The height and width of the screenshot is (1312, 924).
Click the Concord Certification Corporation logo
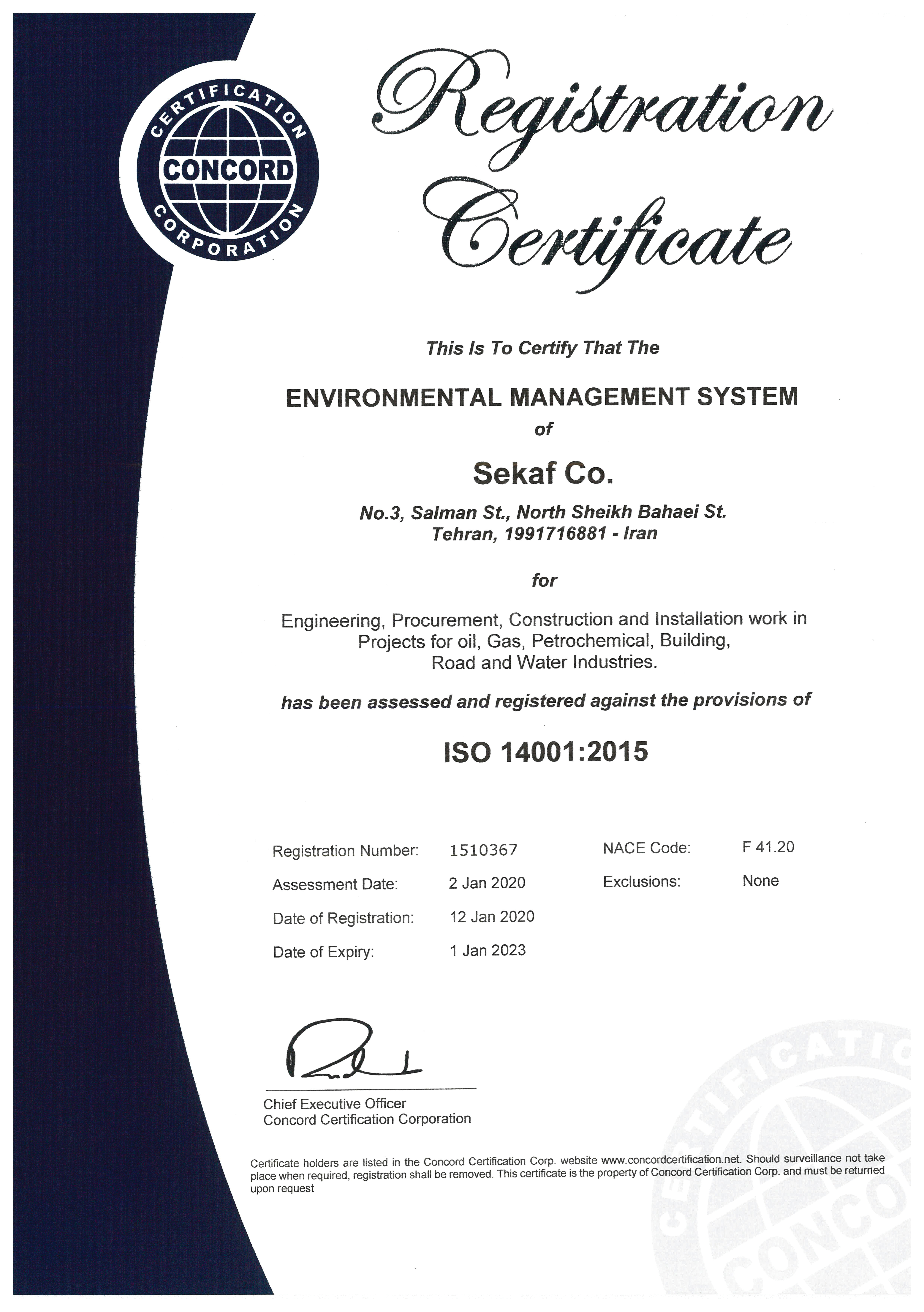pos(228,170)
